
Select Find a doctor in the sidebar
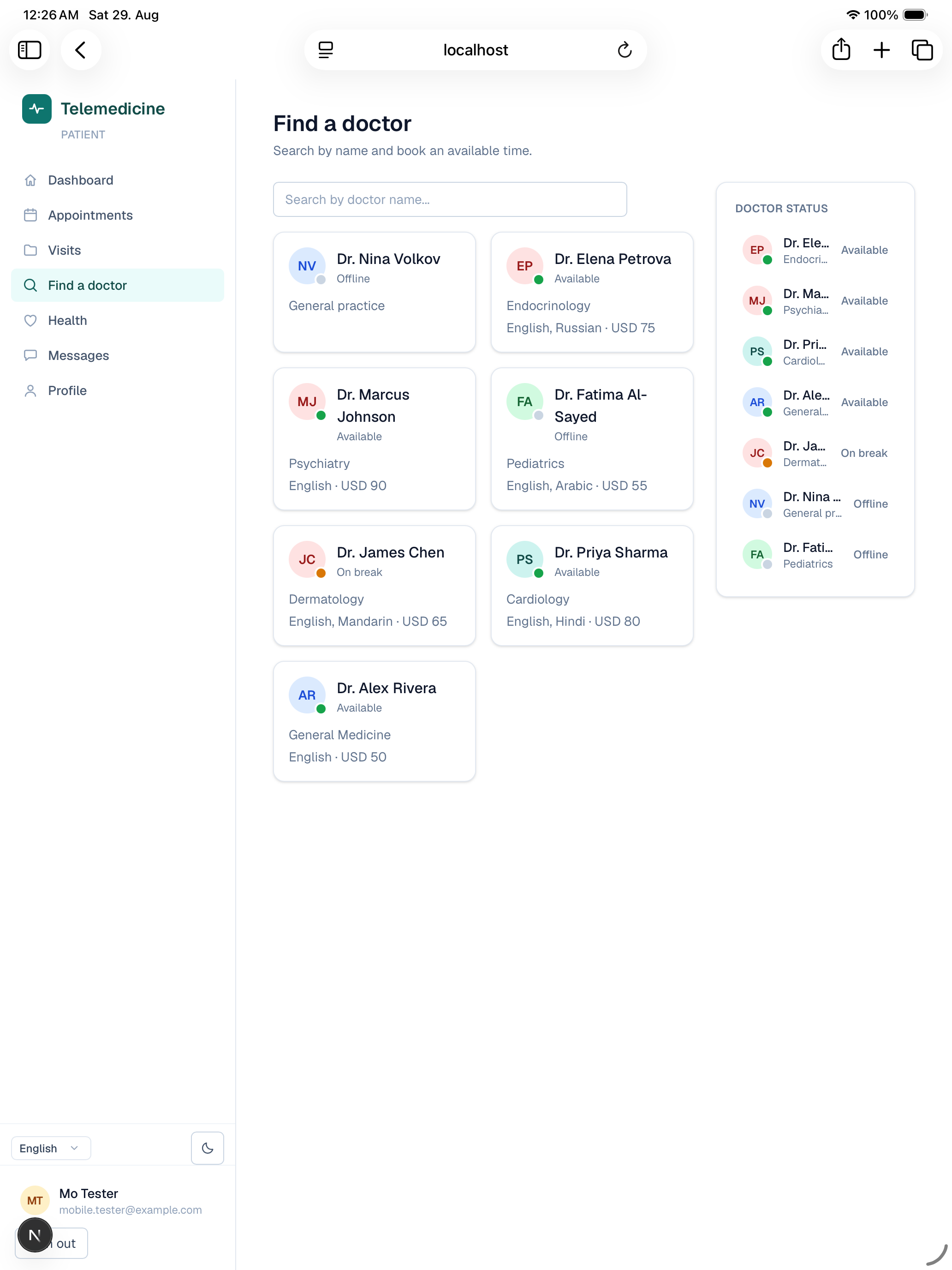click(x=118, y=285)
